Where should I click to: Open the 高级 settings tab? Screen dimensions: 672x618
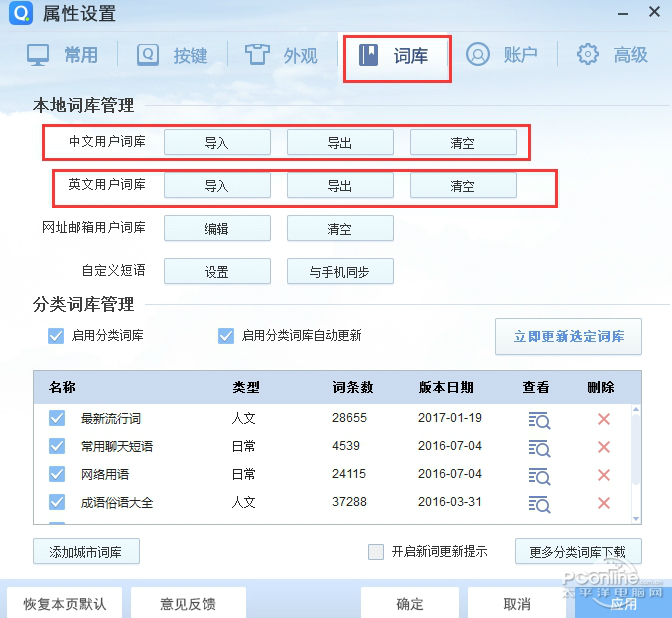(612, 55)
